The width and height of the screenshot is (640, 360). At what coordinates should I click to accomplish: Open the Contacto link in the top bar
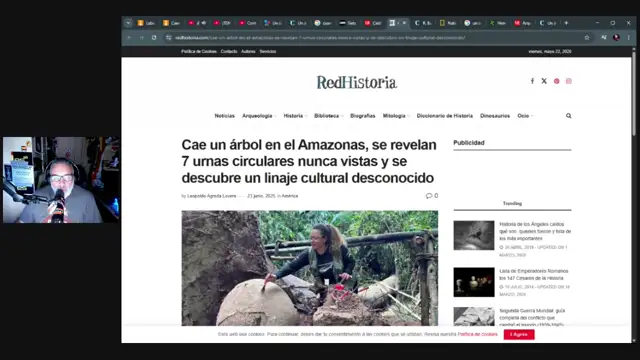tap(229, 51)
